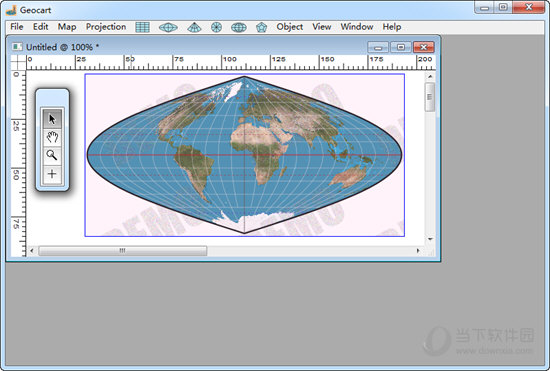Screen dimensions: 550x371
Task: Click the vertical scrollbar thumb
Action: coord(430,97)
